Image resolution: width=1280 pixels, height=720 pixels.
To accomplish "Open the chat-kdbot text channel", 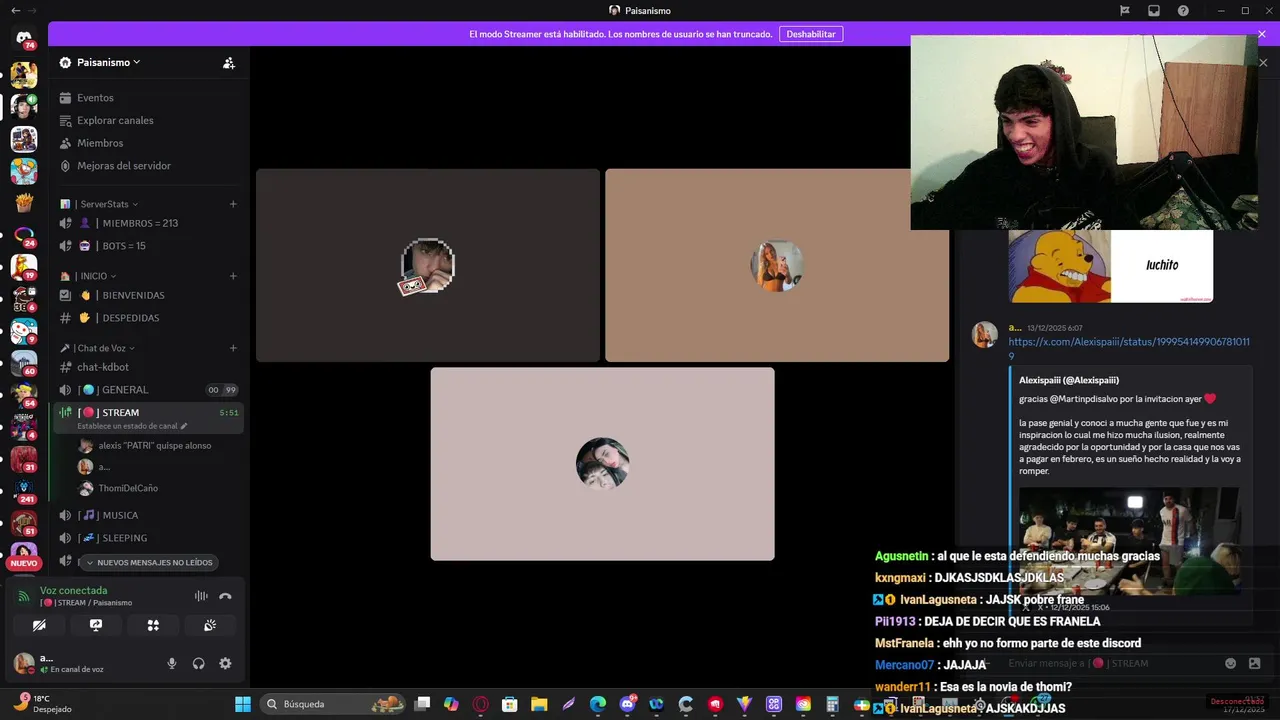I will click(148, 367).
